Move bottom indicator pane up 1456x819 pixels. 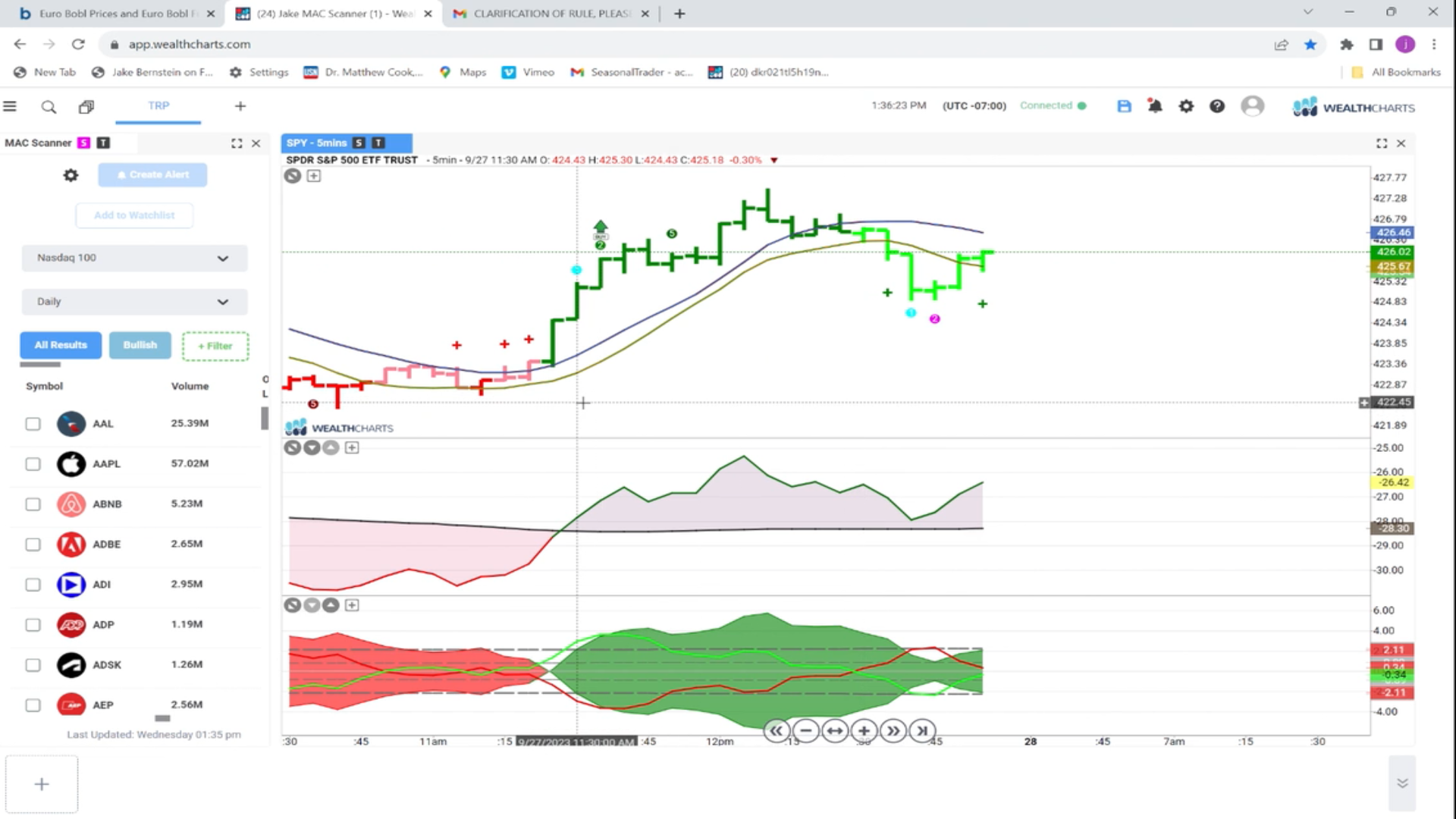pyautogui.click(x=331, y=605)
